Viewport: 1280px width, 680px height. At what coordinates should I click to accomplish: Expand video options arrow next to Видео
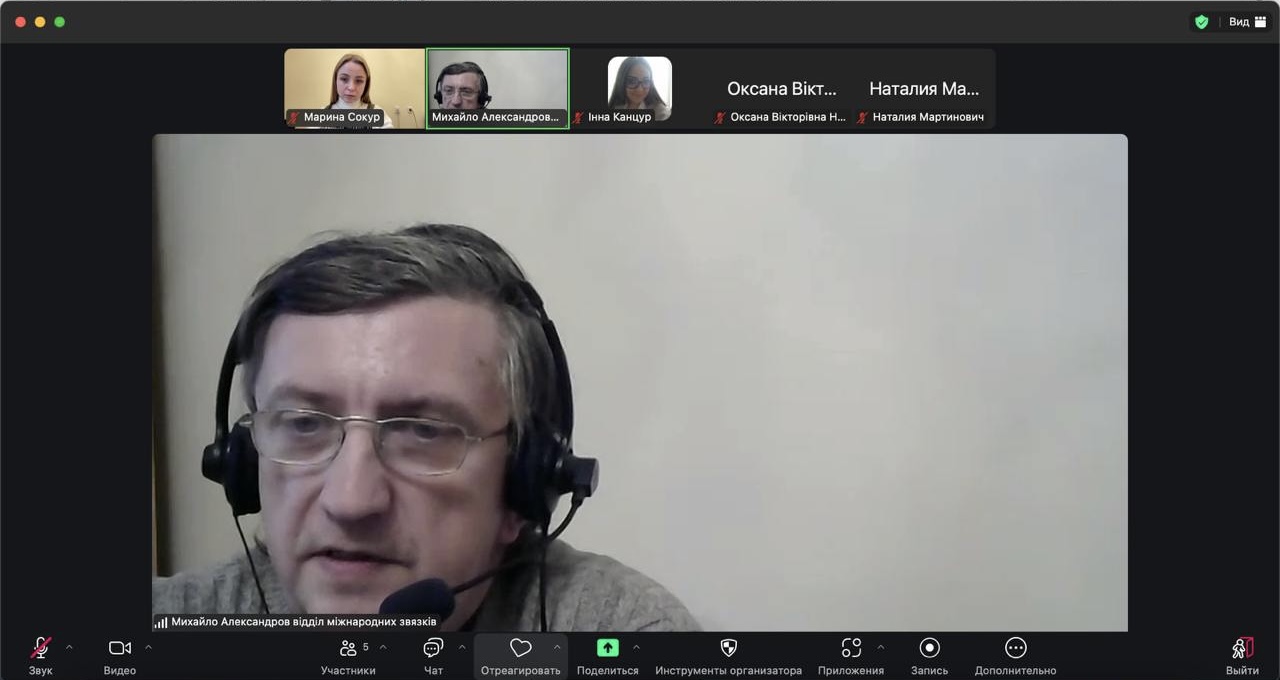point(148,647)
